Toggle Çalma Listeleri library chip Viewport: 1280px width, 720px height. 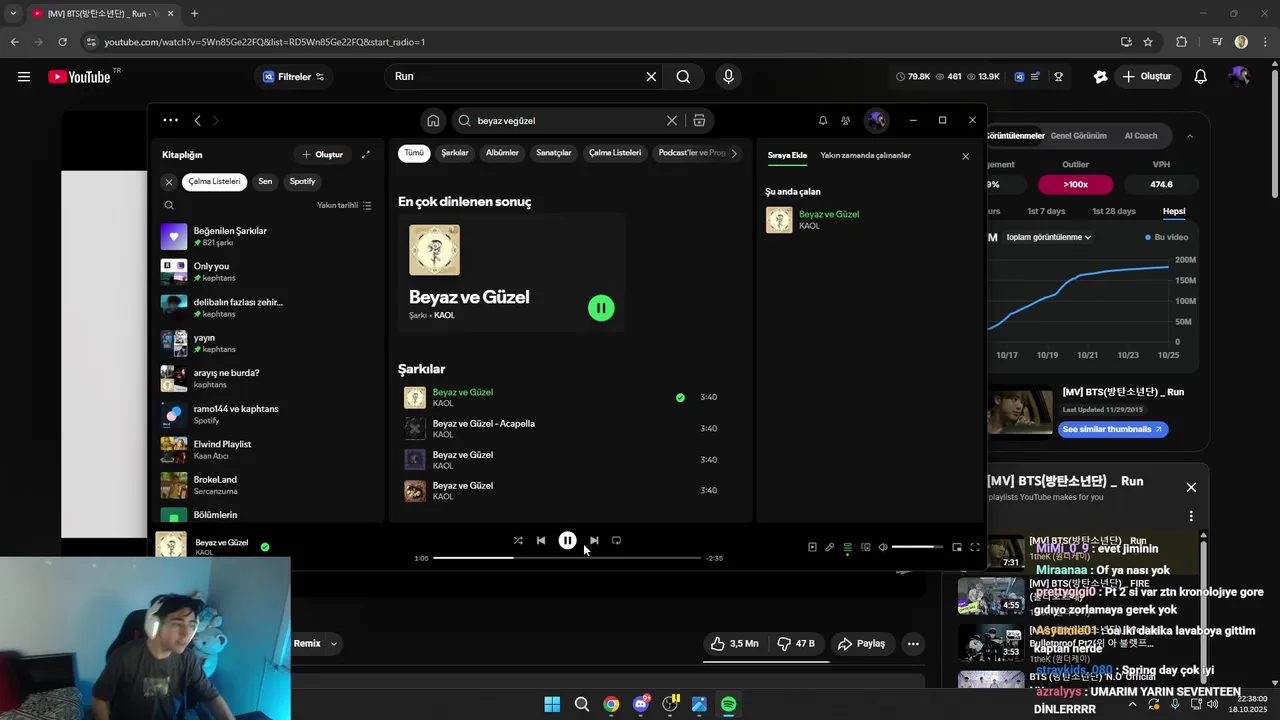214,182
